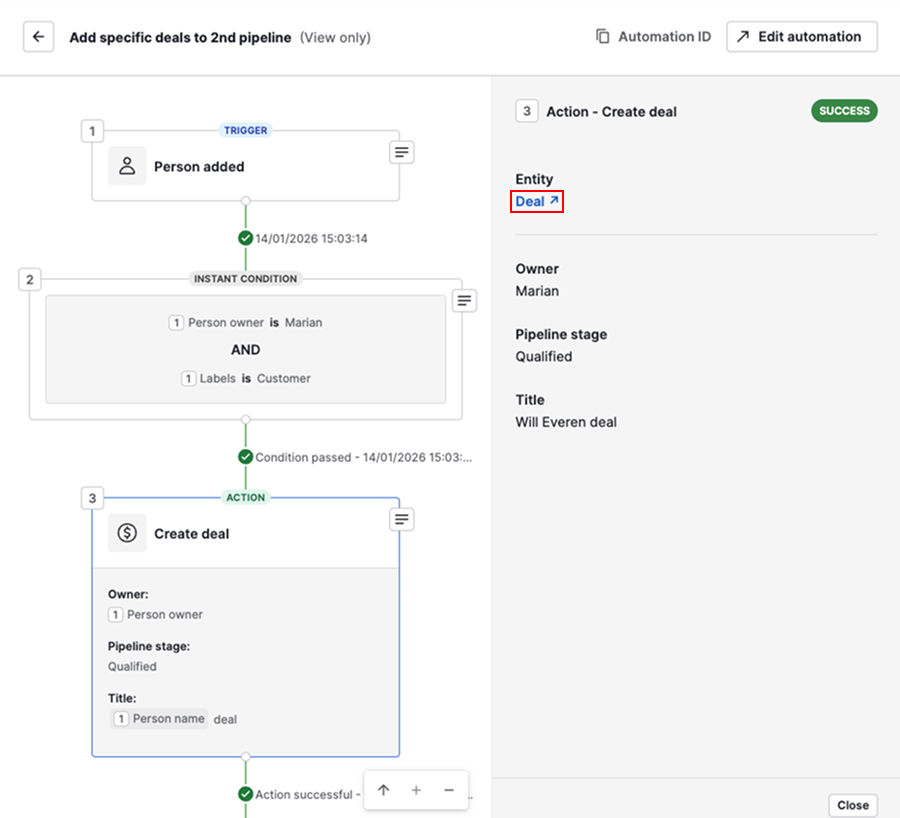Click the up arrow in canvas controls

click(383, 790)
